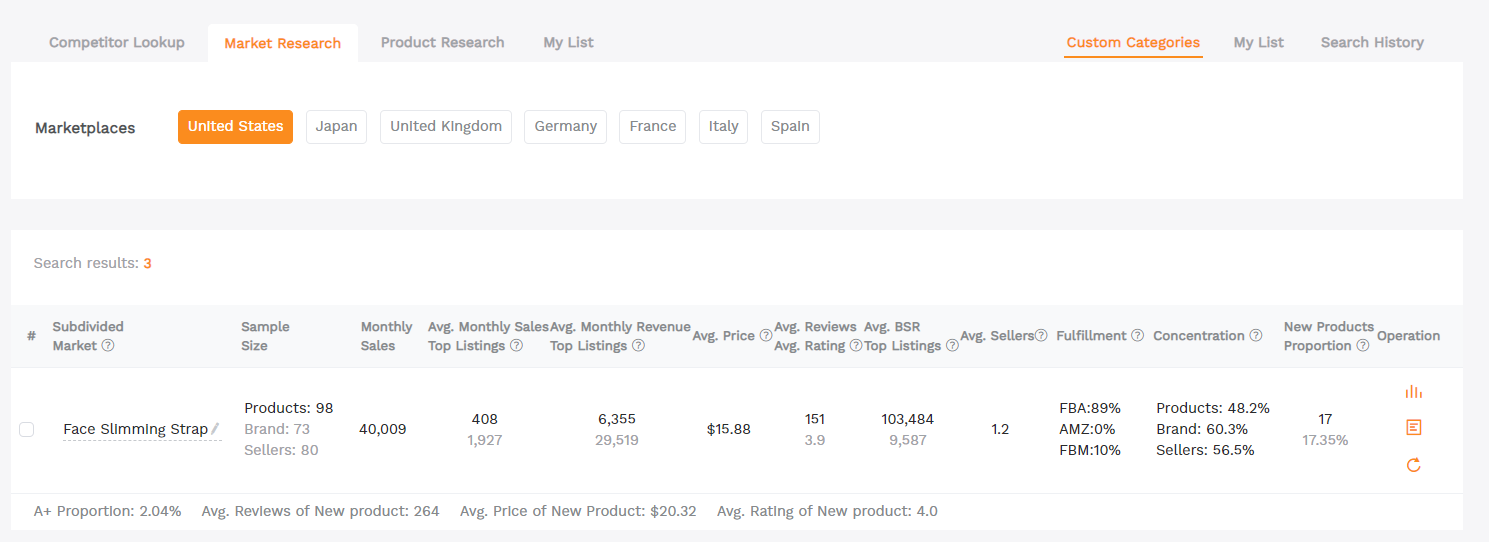
Task: Click help icon beside New Products Proportion
Action: (x=1362, y=346)
